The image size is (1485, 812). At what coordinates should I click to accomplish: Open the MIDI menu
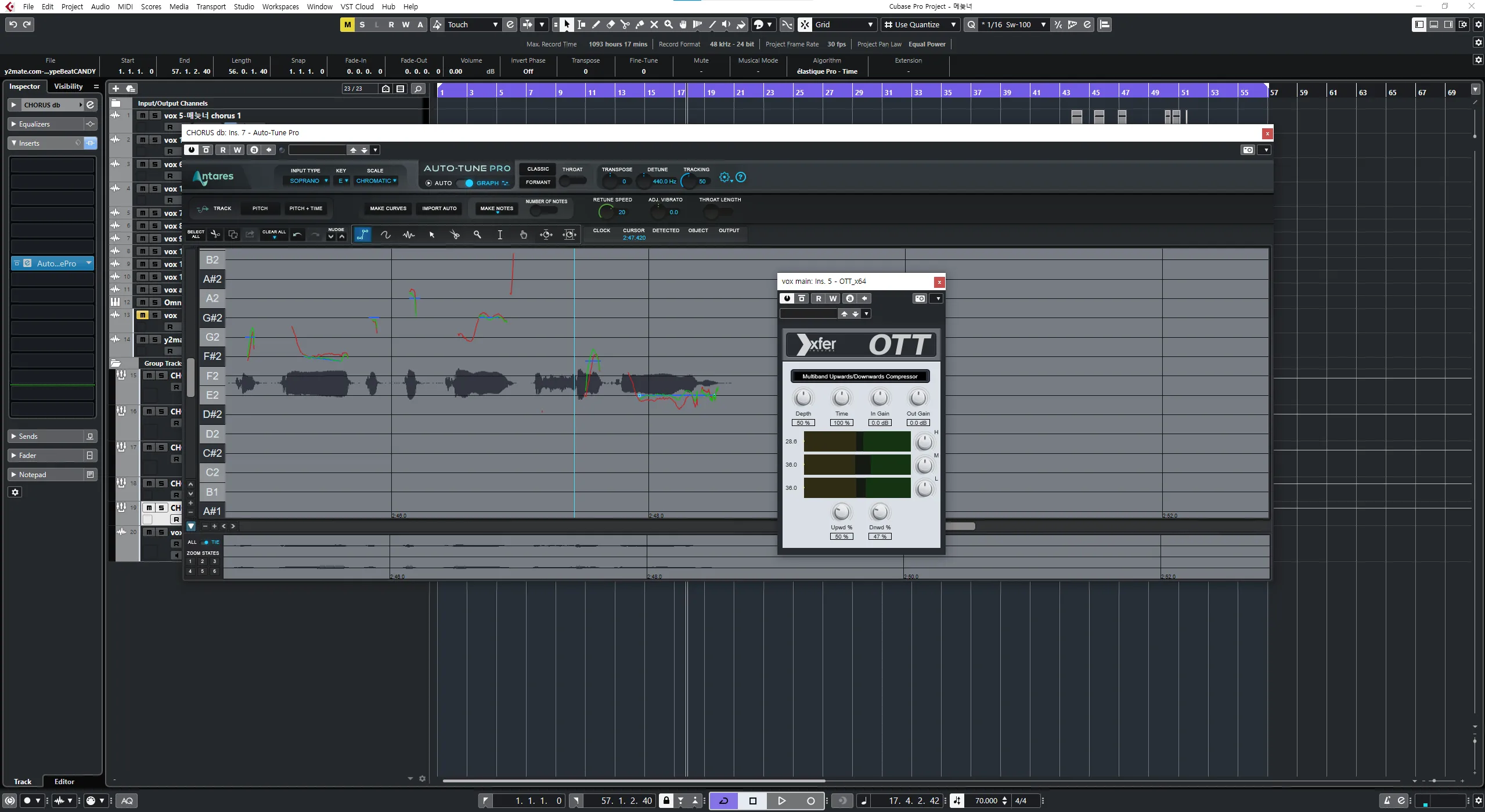click(125, 6)
